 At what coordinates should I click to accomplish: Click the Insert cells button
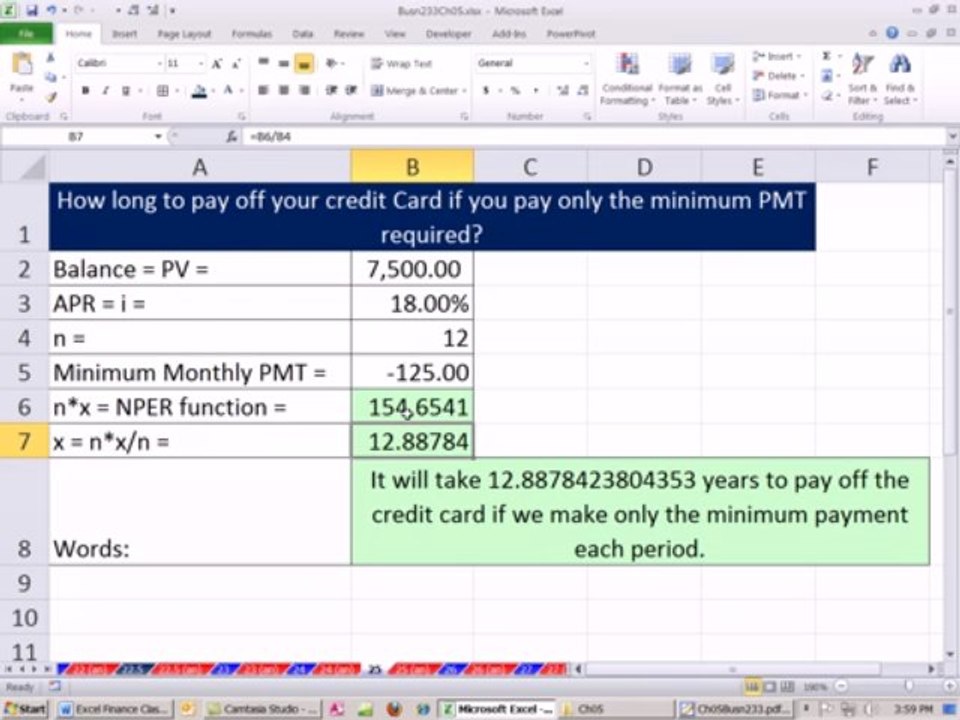click(x=777, y=56)
